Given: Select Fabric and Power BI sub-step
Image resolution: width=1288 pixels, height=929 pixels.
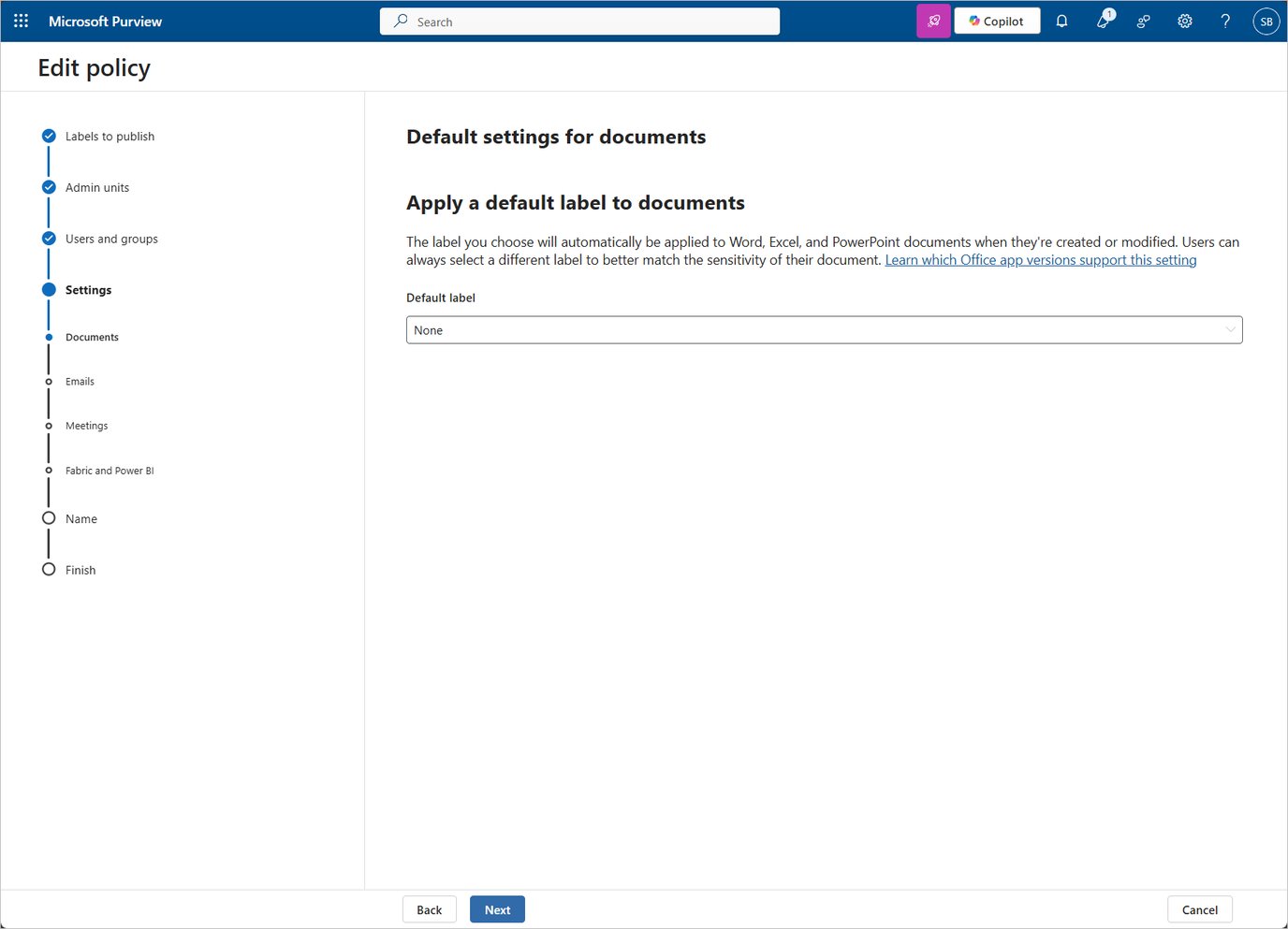Looking at the screenshot, I should coord(110,471).
